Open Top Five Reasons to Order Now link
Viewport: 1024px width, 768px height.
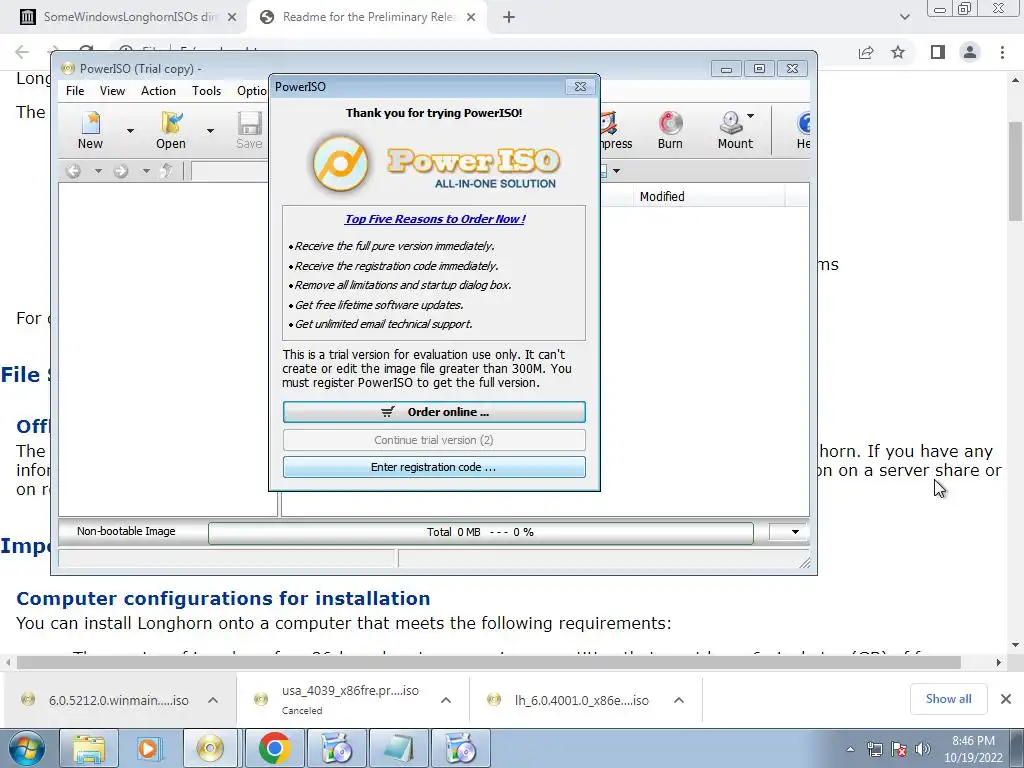click(x=435, y=219)
